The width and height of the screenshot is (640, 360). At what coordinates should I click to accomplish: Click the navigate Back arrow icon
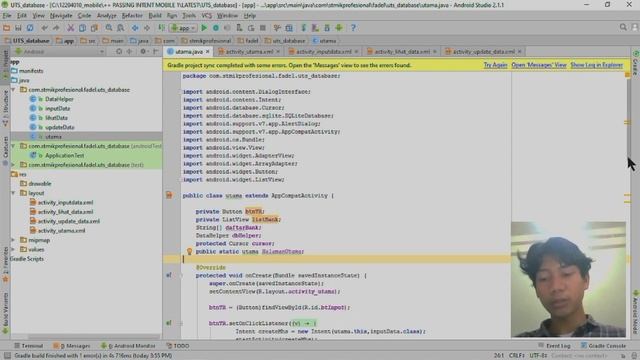[135, 28]
